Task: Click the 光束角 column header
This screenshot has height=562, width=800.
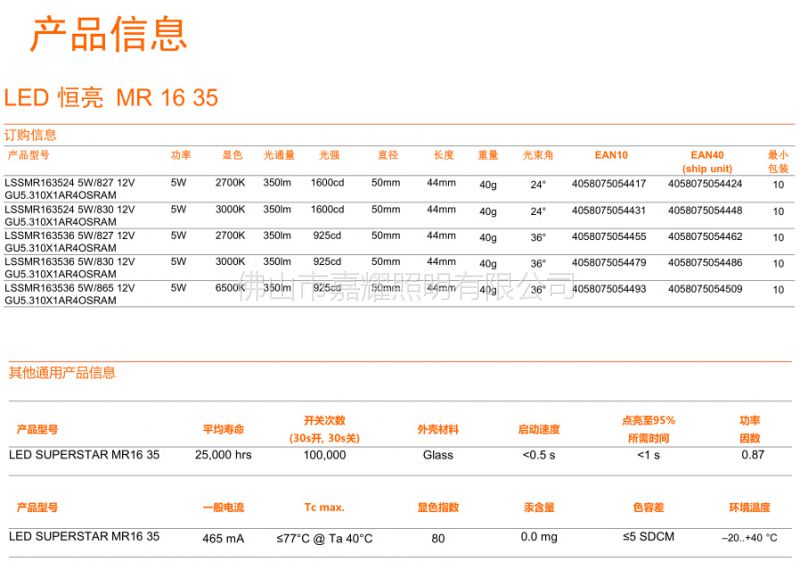Action: [538, 155]
